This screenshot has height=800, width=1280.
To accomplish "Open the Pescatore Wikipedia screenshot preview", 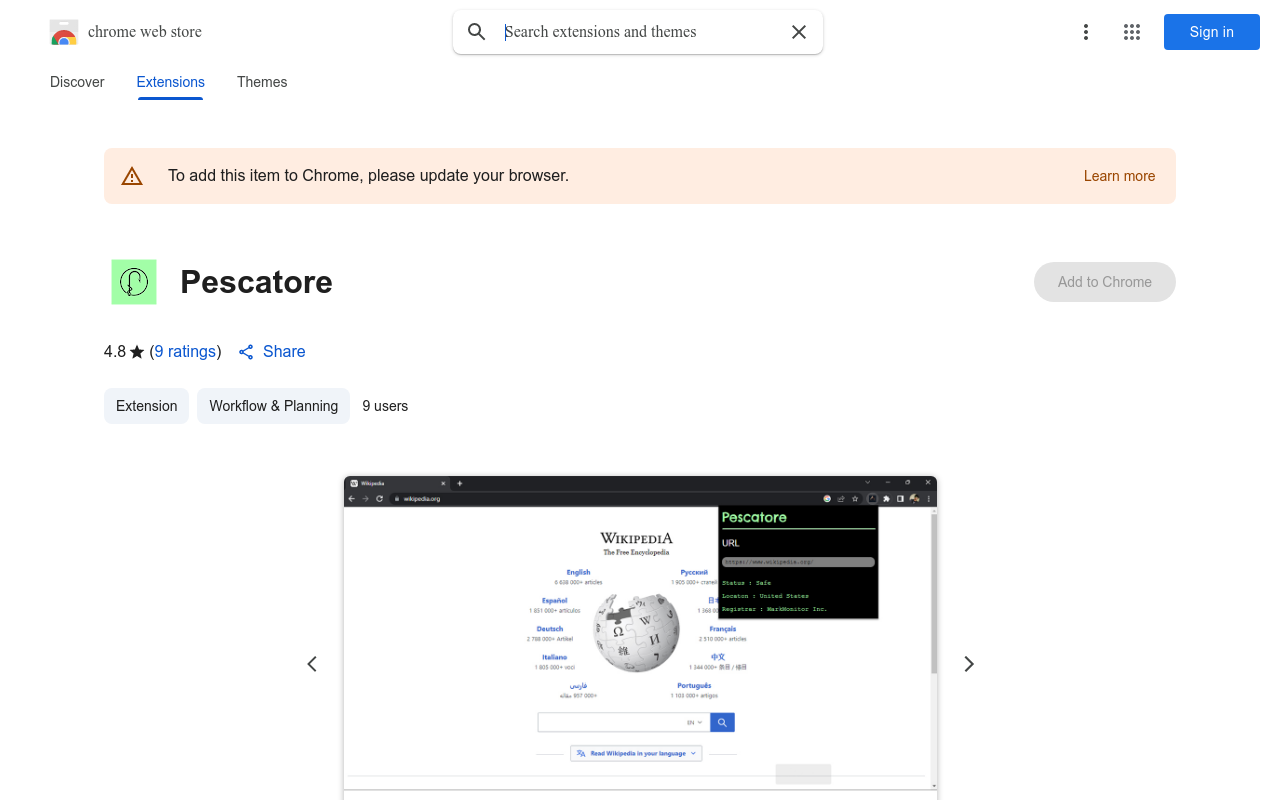I will point(640,638).
